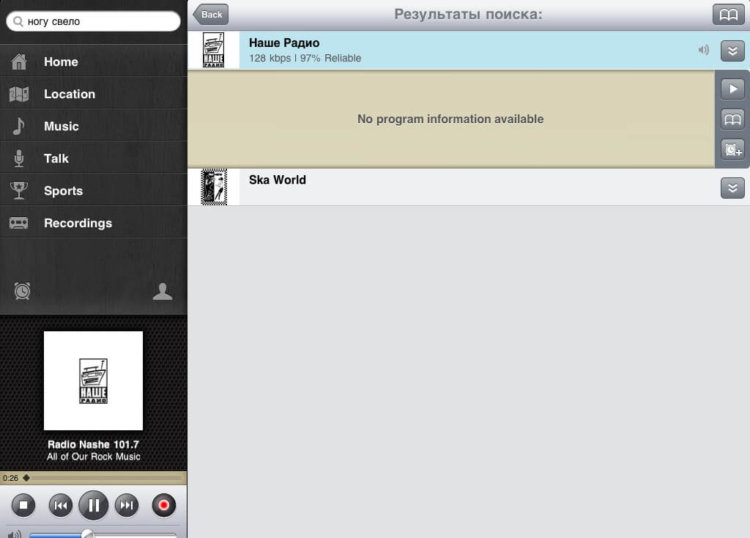Click the now-playing Наше Радио album art
This screenshot has width=750, height=538.
pyautogui.click(x=93, y=381)
